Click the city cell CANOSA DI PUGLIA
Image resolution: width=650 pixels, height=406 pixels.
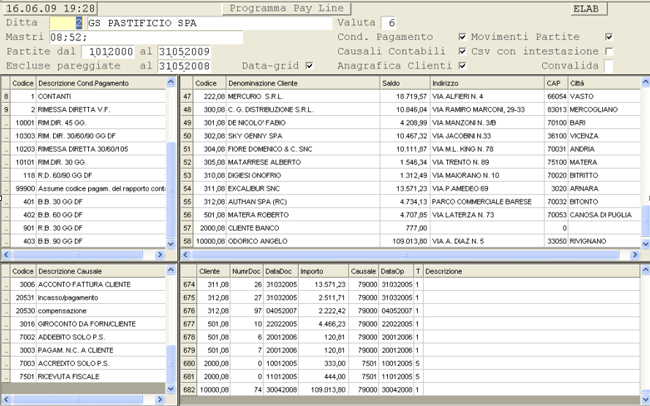tap(605, 215)
